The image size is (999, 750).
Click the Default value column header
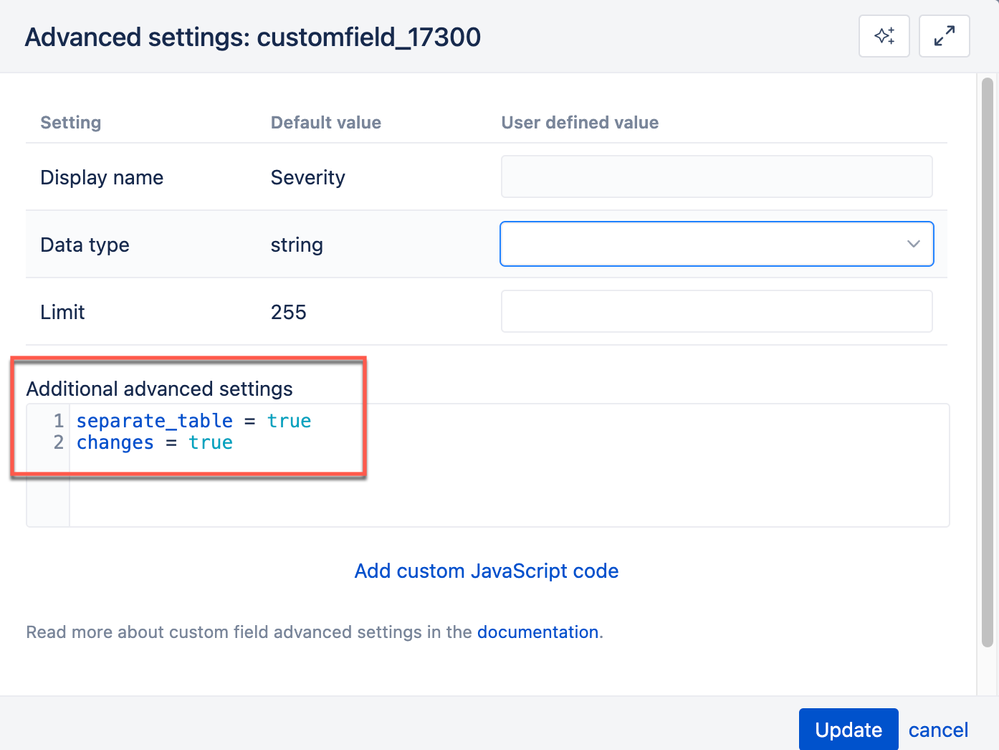(325, 122)
